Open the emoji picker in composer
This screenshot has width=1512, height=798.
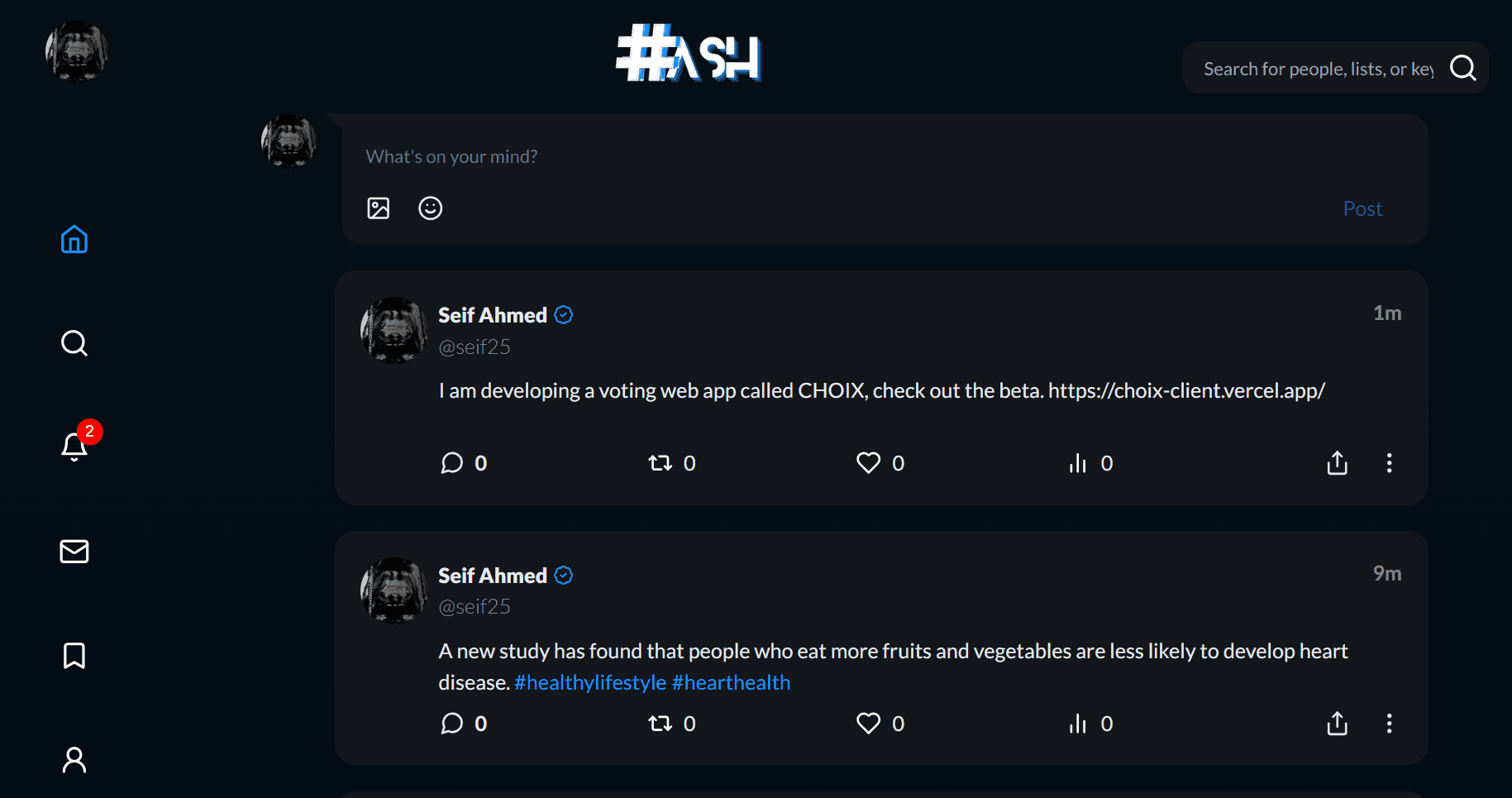[431, 208]
